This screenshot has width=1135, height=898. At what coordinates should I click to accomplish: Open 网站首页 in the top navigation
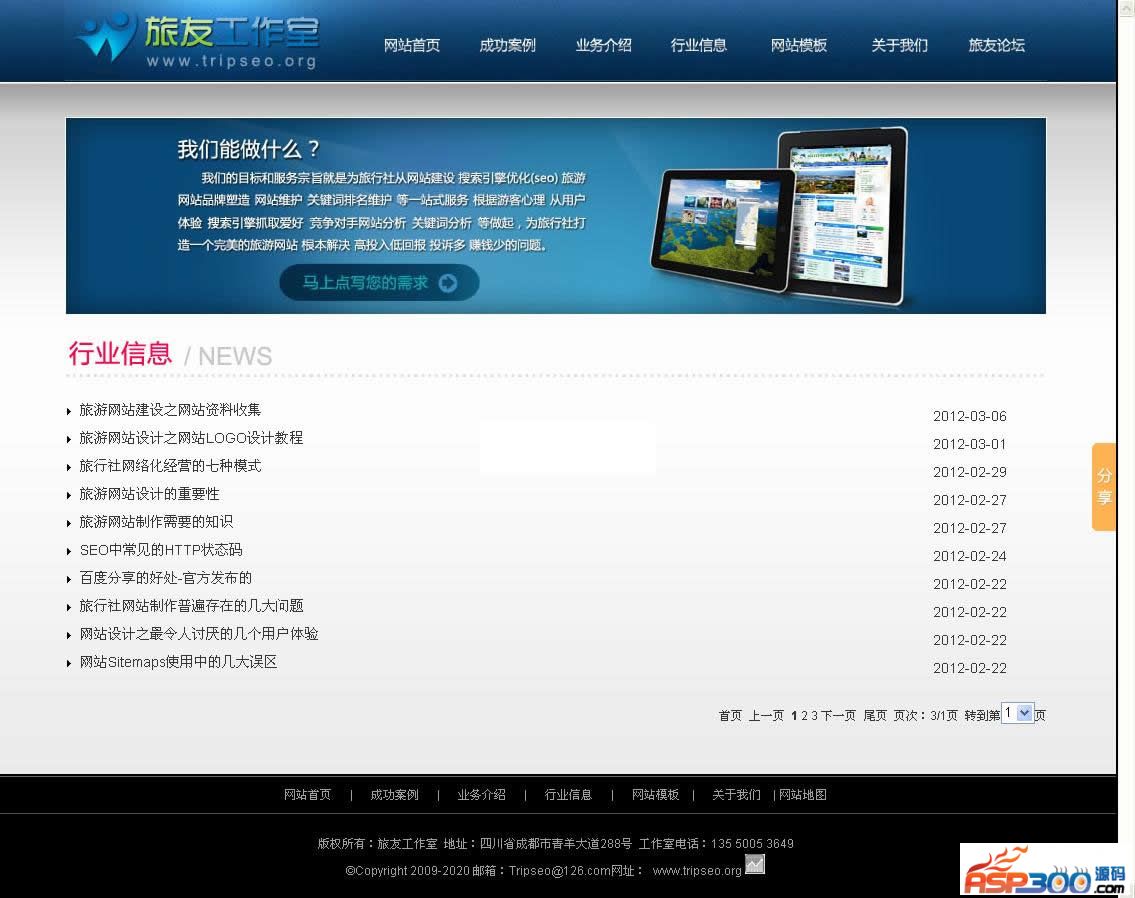pyautogui.click(x=412, y=45)
